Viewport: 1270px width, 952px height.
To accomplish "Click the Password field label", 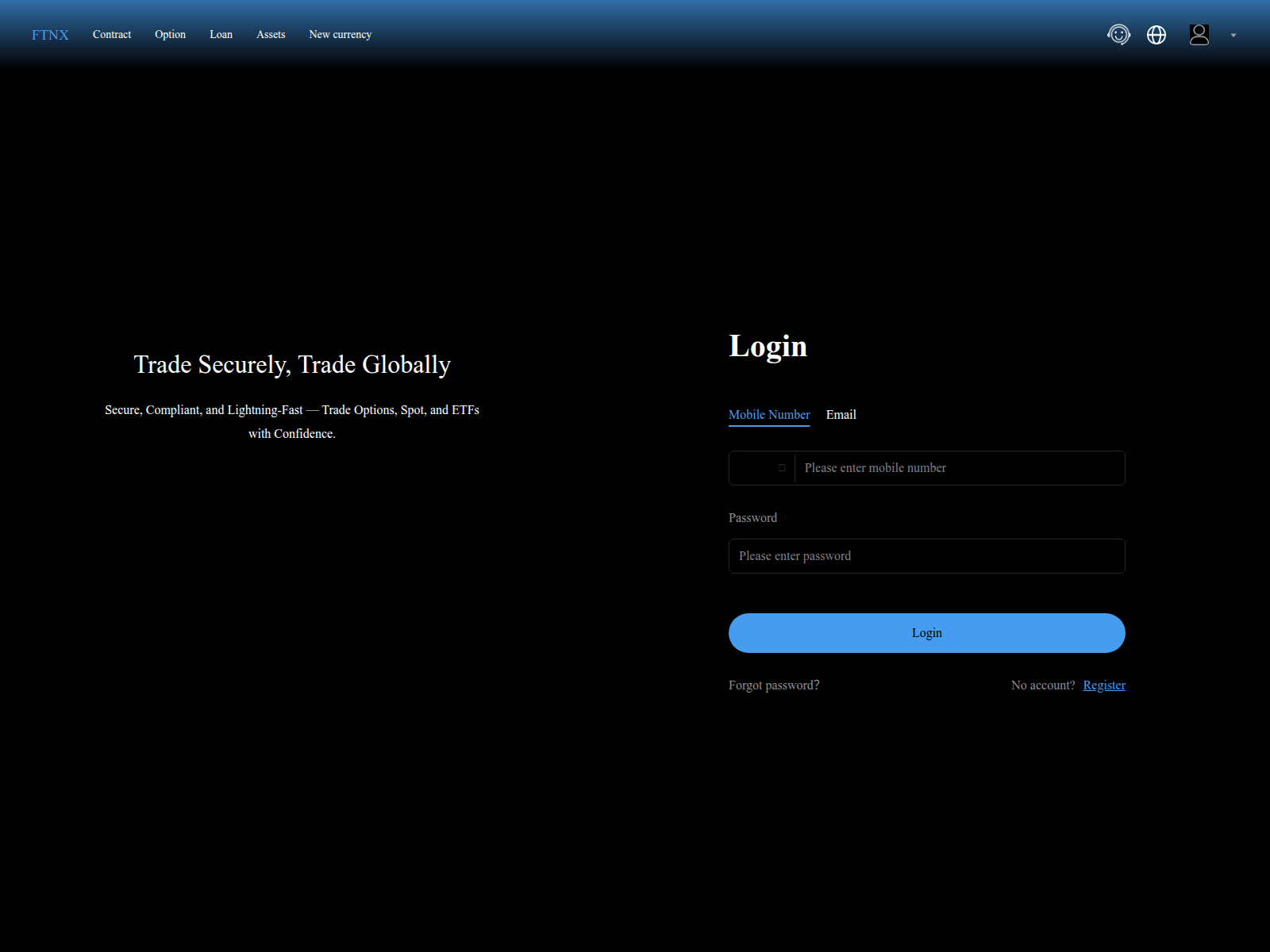I will click(752, 517).
